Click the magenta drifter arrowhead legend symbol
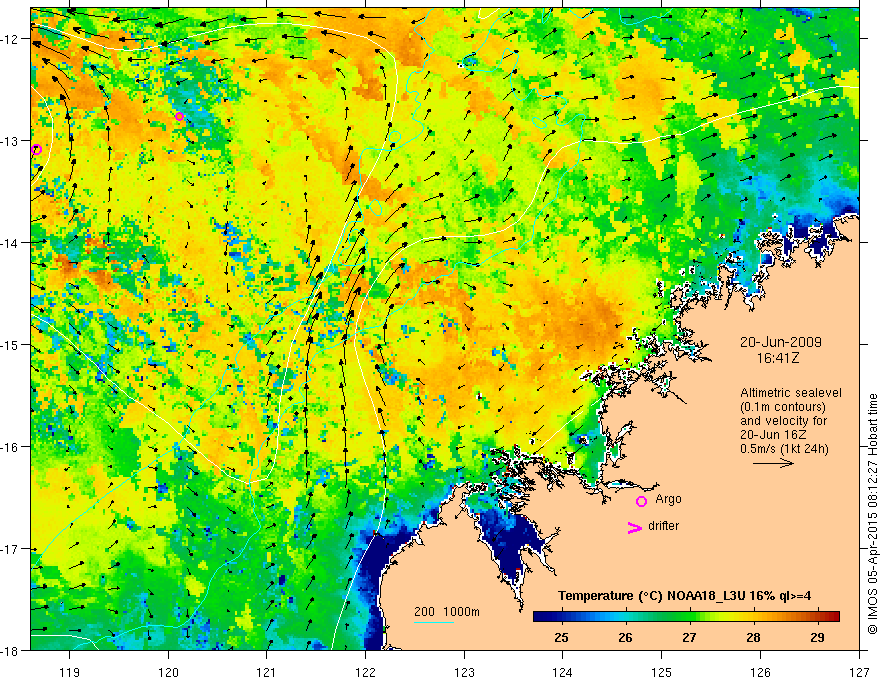The image size is (880, 680). click(634, 527)
